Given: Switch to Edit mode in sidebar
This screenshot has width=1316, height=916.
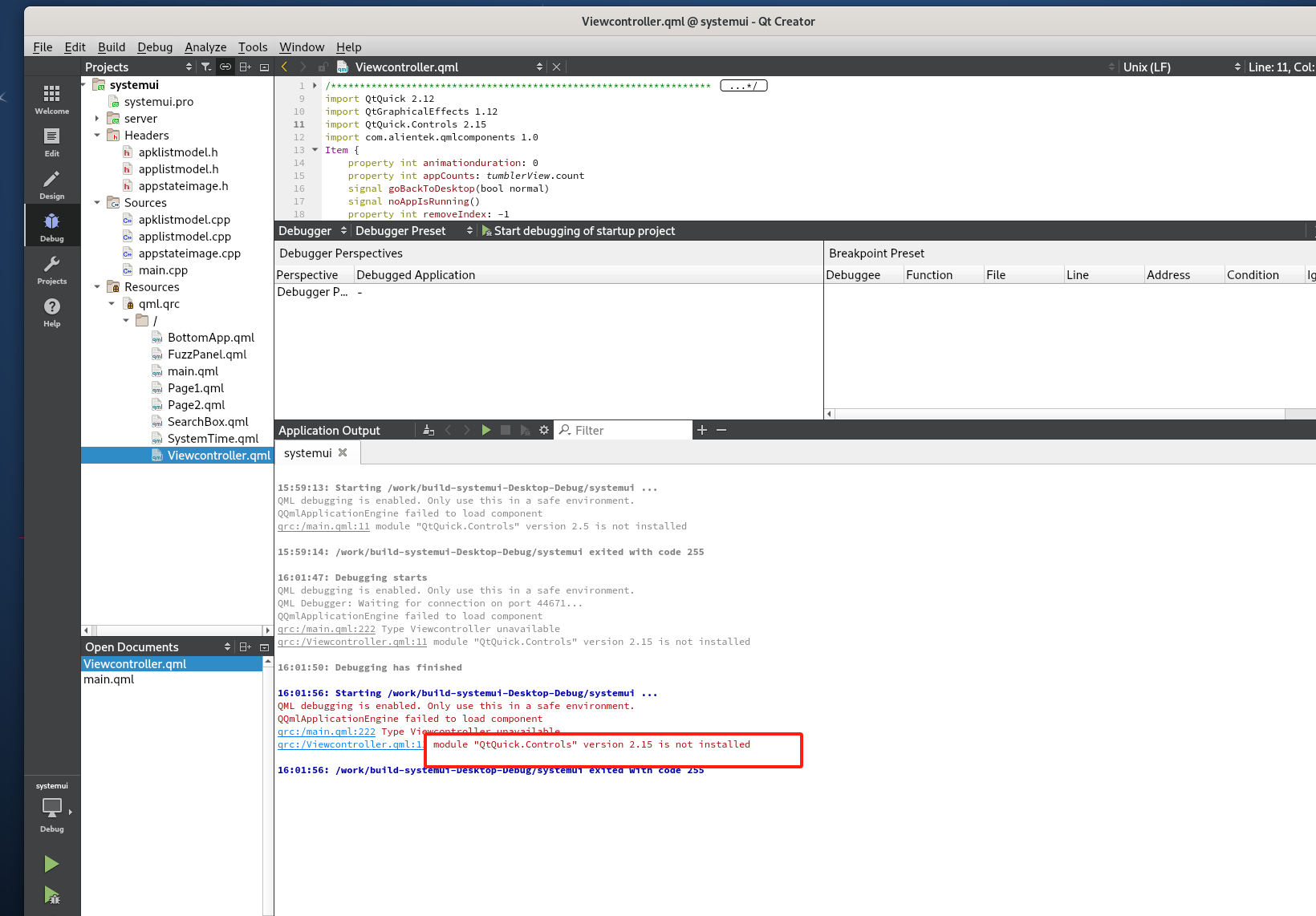Looking at the screenshot, I should (x=51, y=142).
